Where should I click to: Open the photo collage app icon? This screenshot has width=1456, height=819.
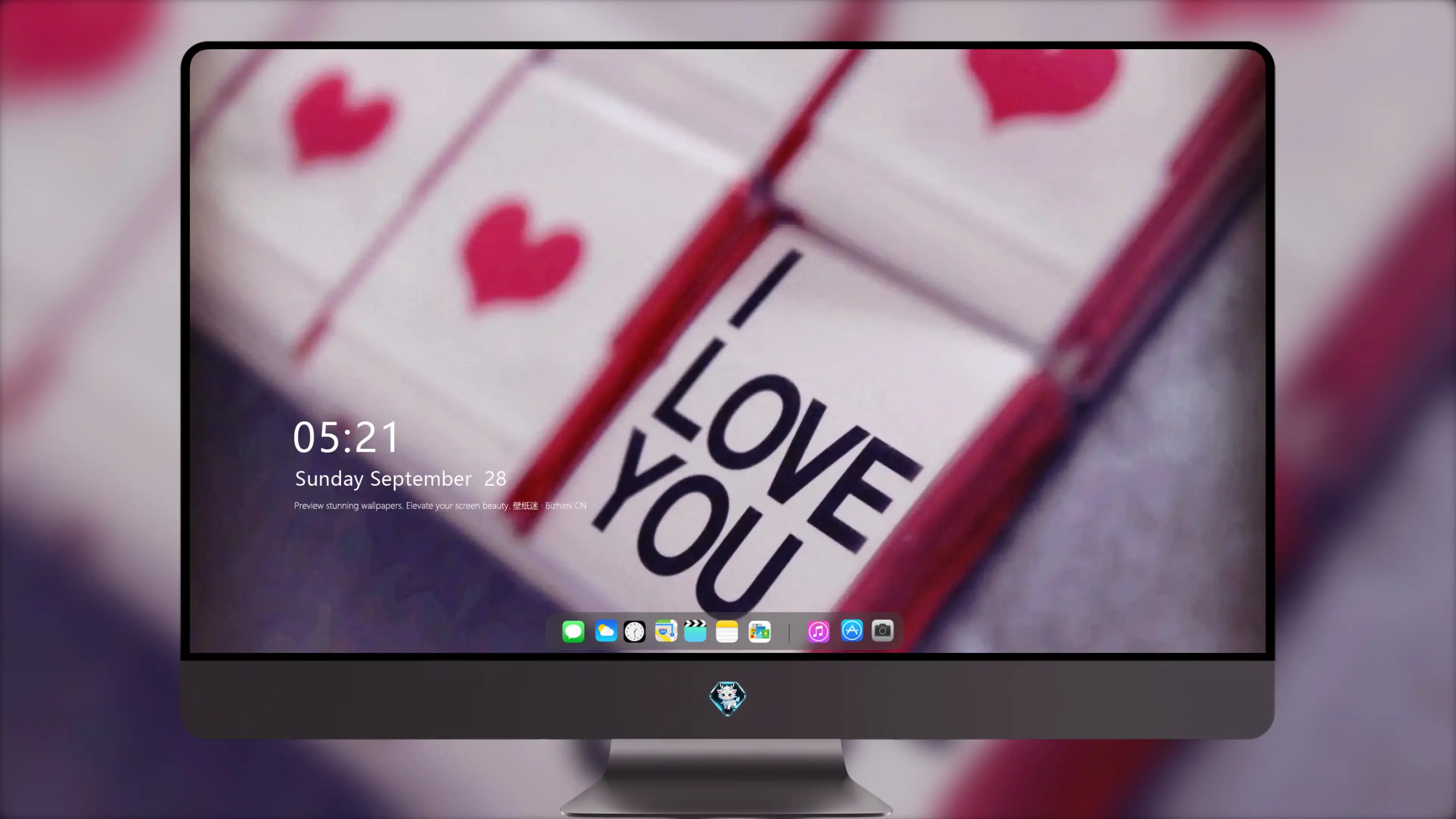point(759,631)
